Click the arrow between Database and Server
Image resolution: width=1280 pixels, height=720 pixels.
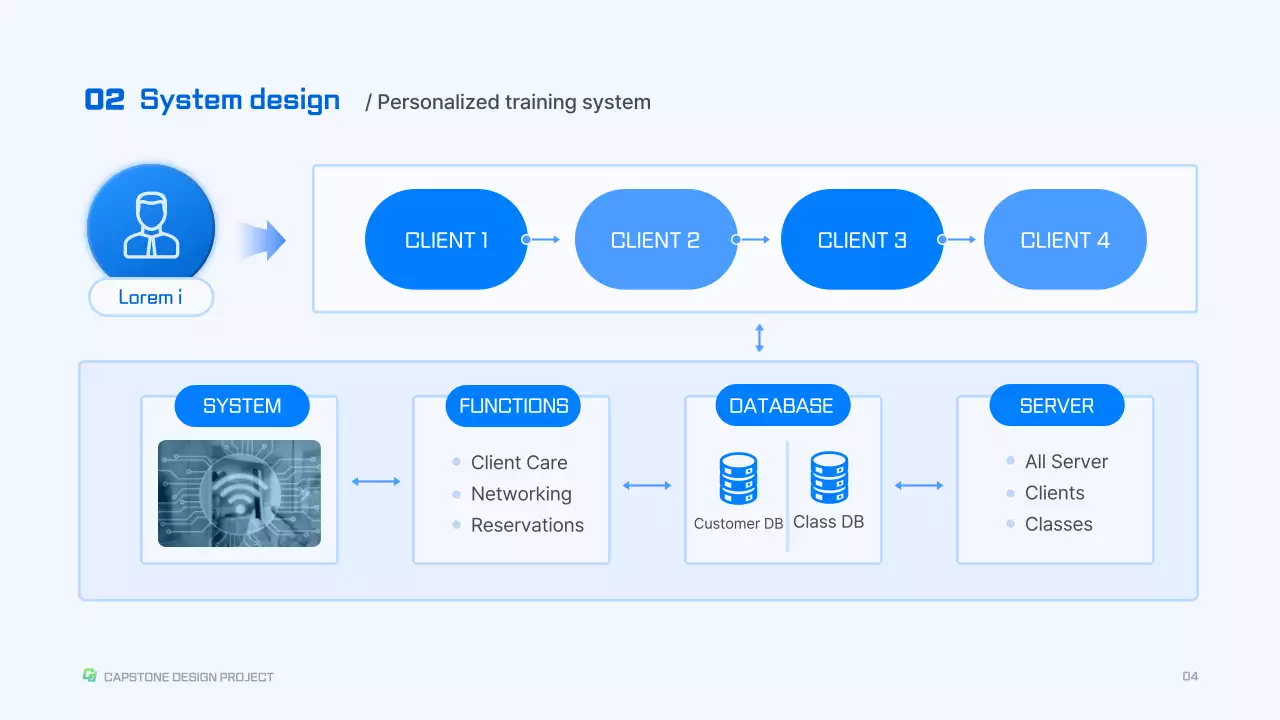(x=918, y=486)
